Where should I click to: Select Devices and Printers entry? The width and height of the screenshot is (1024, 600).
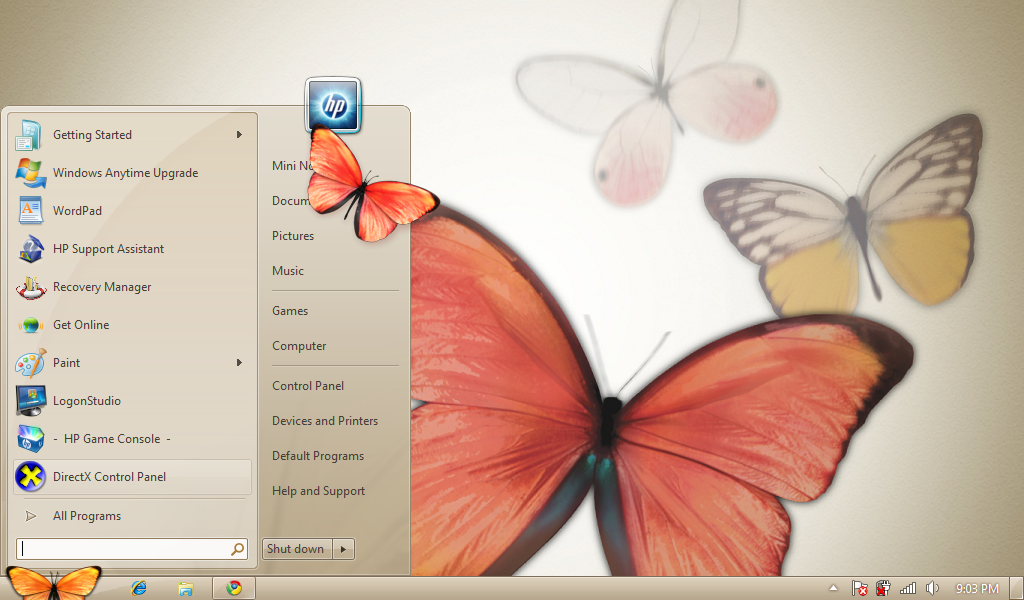325,421
